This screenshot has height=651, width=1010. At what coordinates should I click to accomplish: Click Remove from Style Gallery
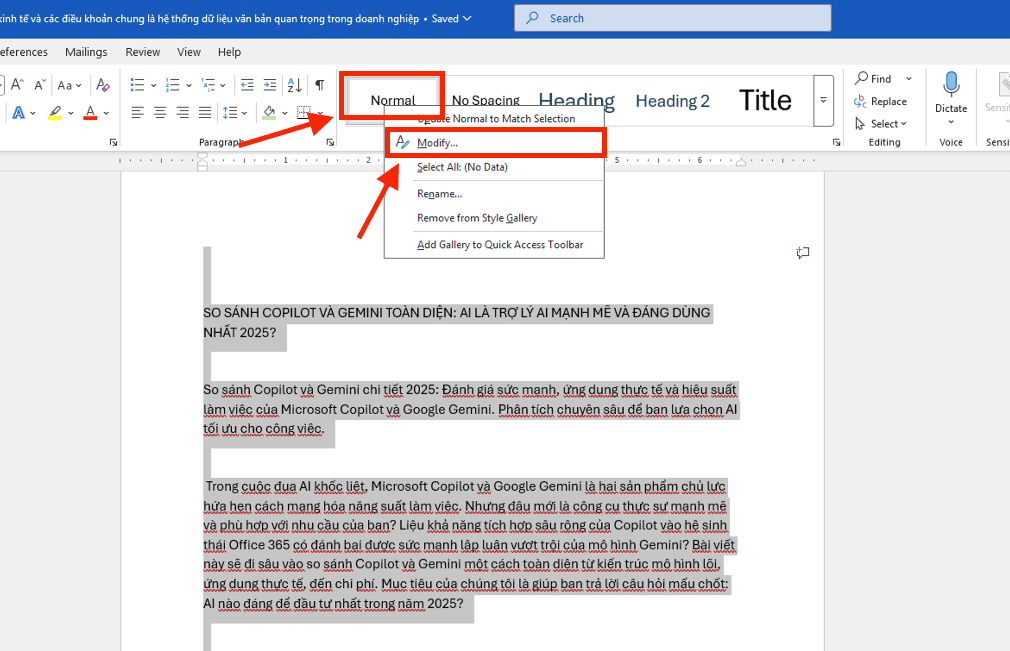[x=477, y=218]
